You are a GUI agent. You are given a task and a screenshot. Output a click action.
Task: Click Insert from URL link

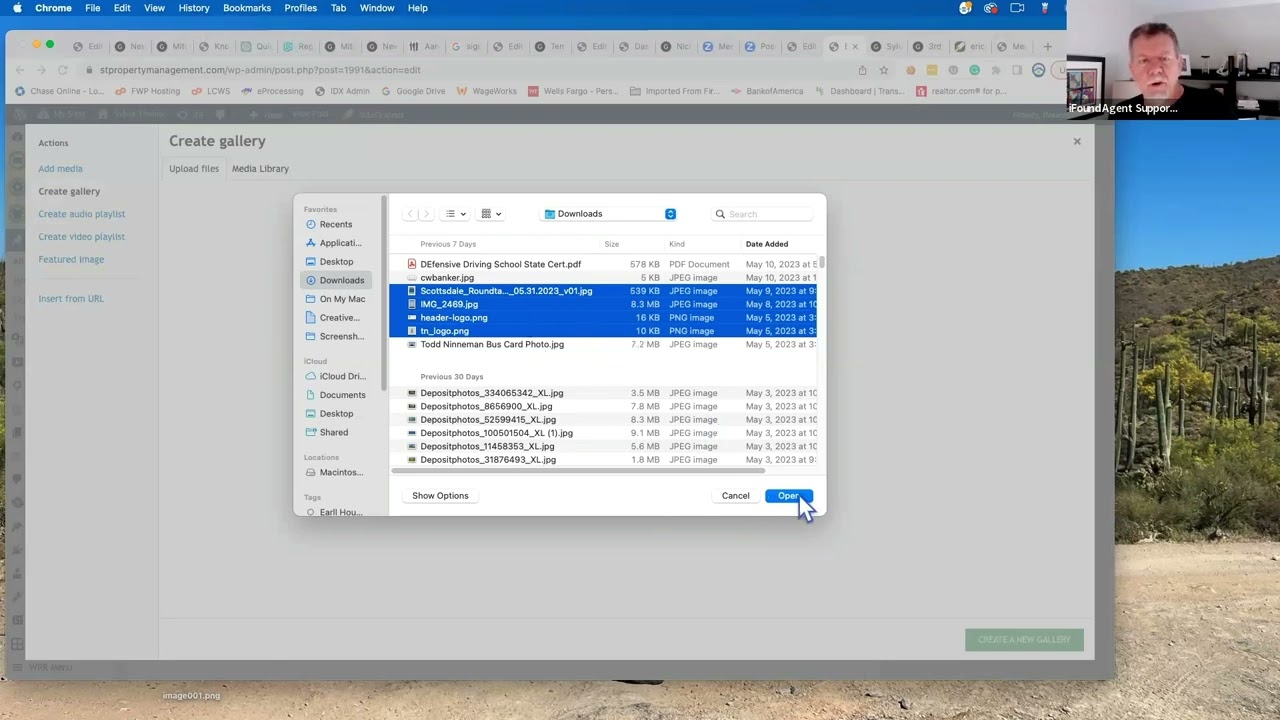[x=71, y=299]
